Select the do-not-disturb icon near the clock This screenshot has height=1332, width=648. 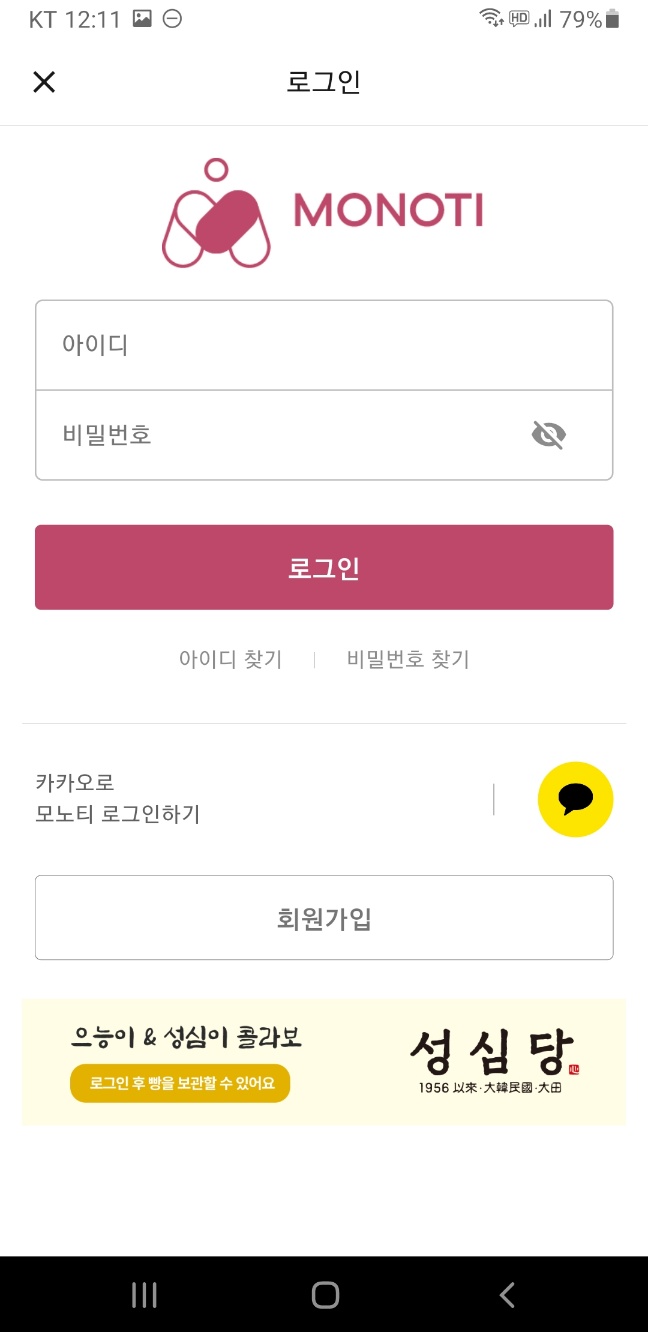(x=172, y=18)
